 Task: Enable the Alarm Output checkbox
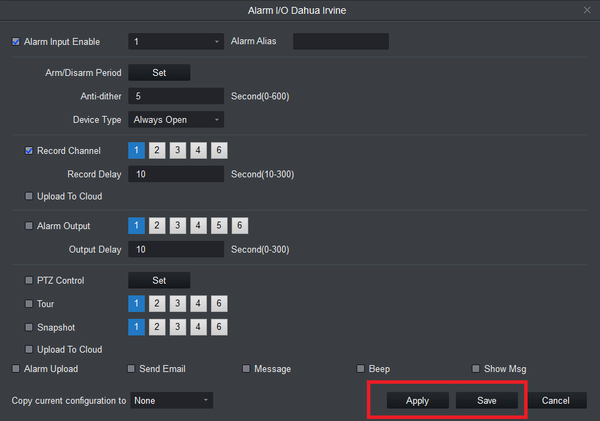click(x=30, y=226)
